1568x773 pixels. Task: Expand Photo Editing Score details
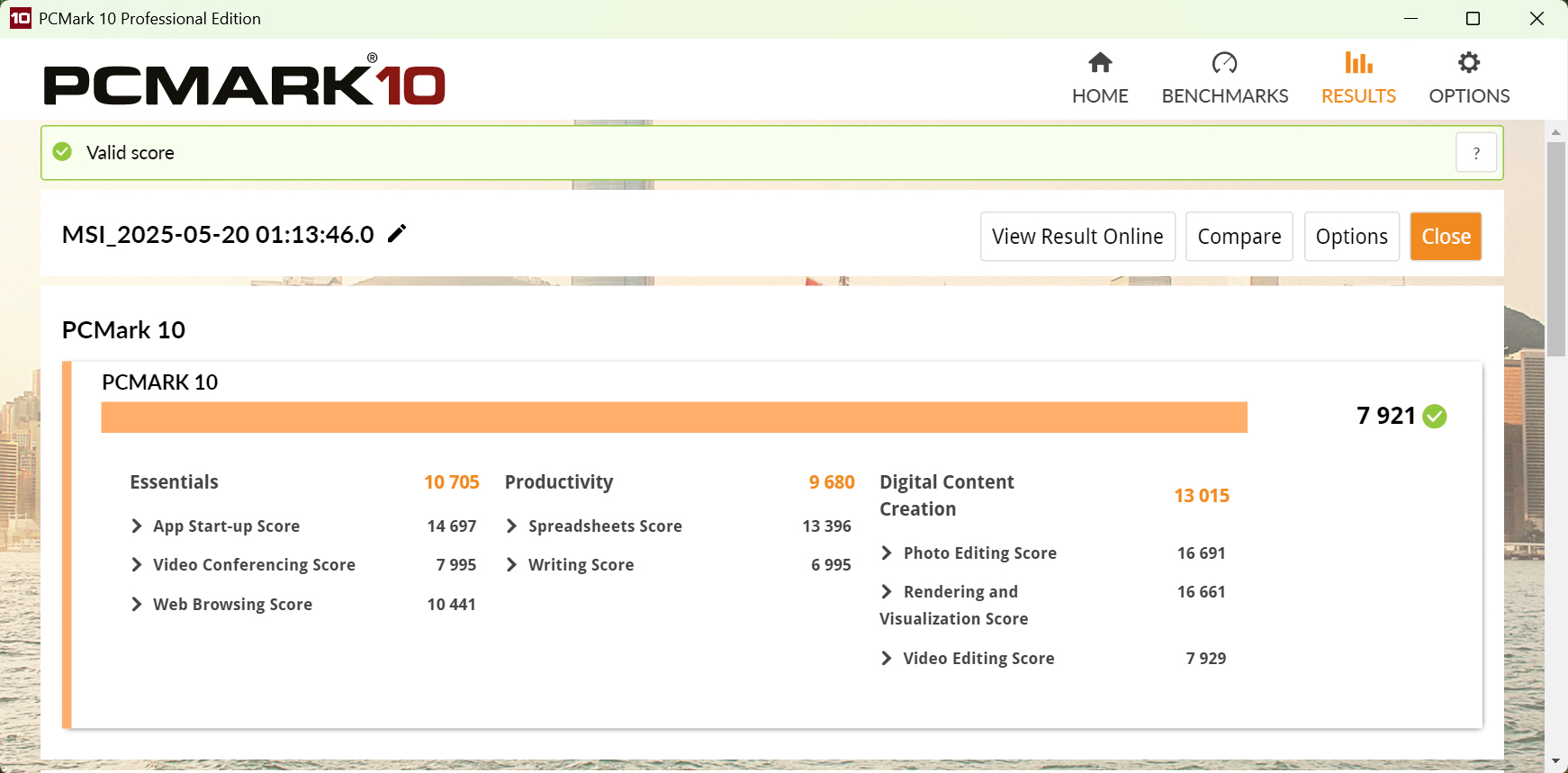click(887, 553)
